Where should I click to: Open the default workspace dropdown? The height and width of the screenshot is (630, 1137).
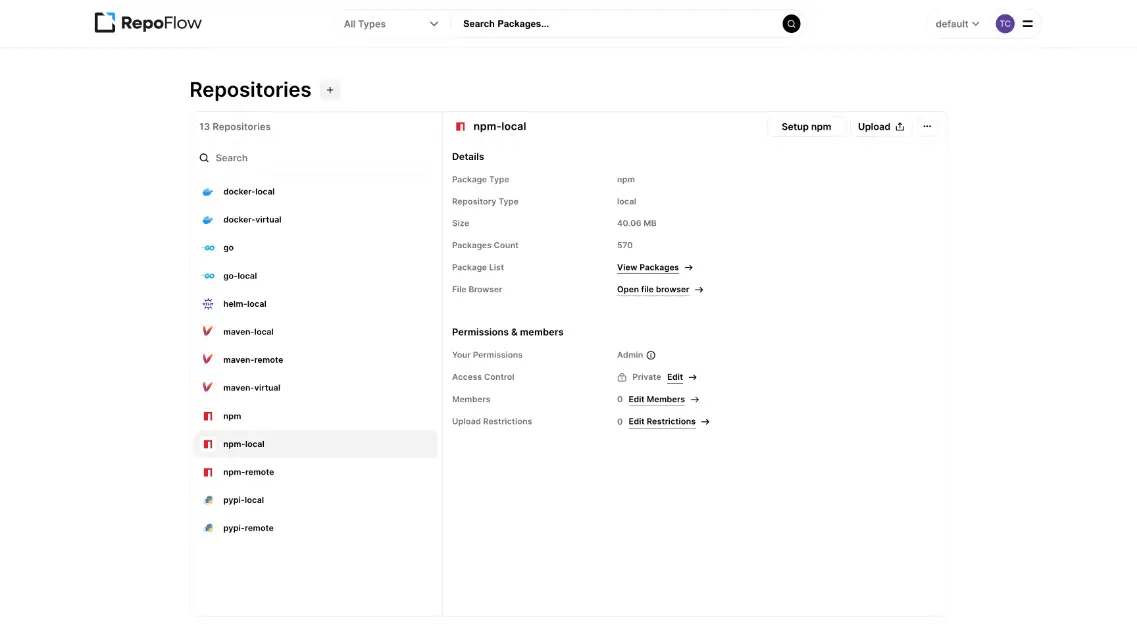click(x=955, y=23)
